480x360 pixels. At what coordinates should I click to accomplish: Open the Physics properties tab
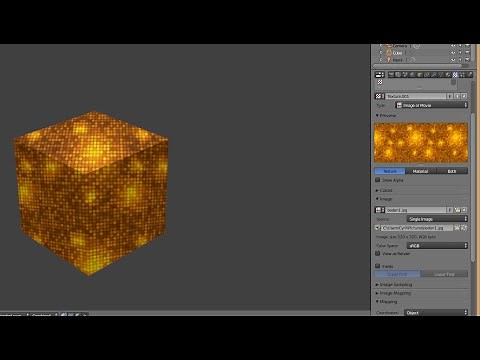(470, 75)
